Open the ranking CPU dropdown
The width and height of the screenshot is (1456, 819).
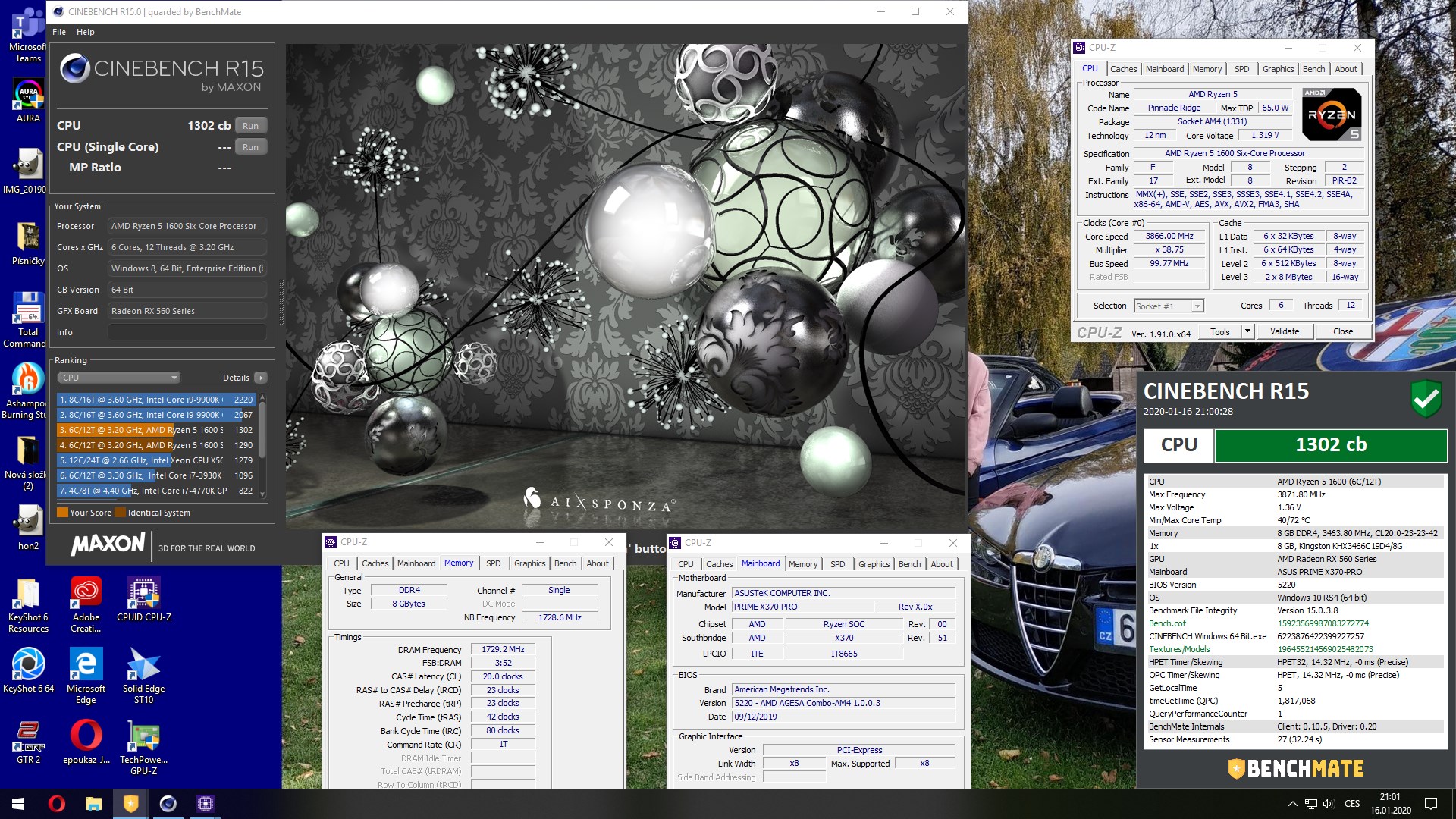pyautogui.click(x=118, y=378)
